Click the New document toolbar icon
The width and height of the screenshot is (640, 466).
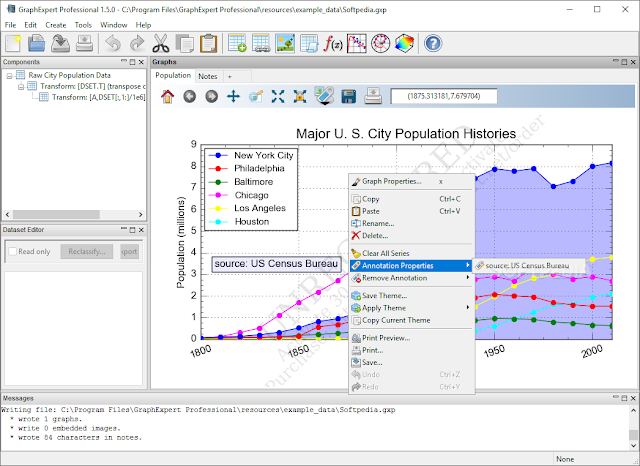[x=13, y=43]
